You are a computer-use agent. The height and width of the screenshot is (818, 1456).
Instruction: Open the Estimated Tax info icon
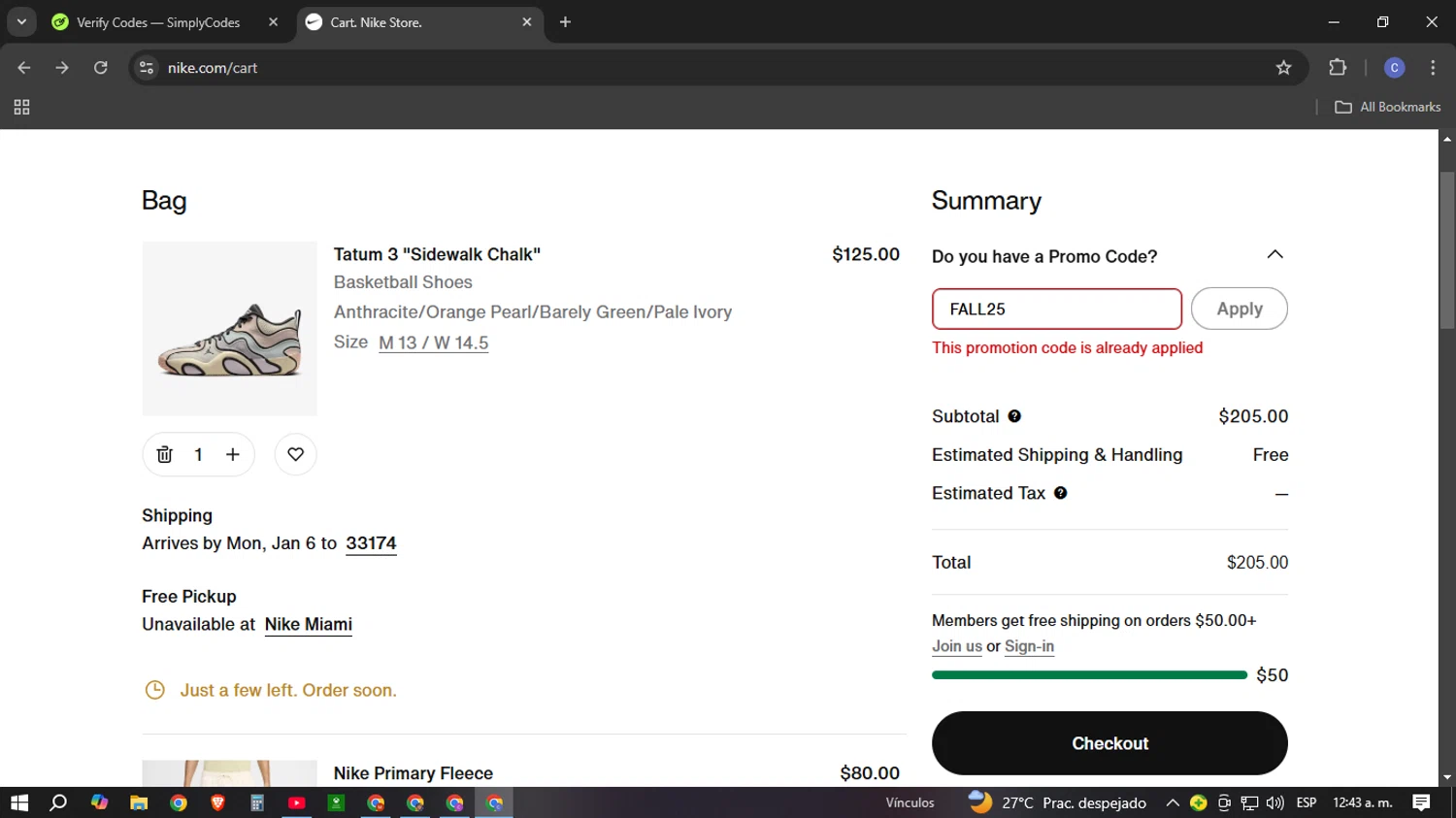[x=1061, y=493]
